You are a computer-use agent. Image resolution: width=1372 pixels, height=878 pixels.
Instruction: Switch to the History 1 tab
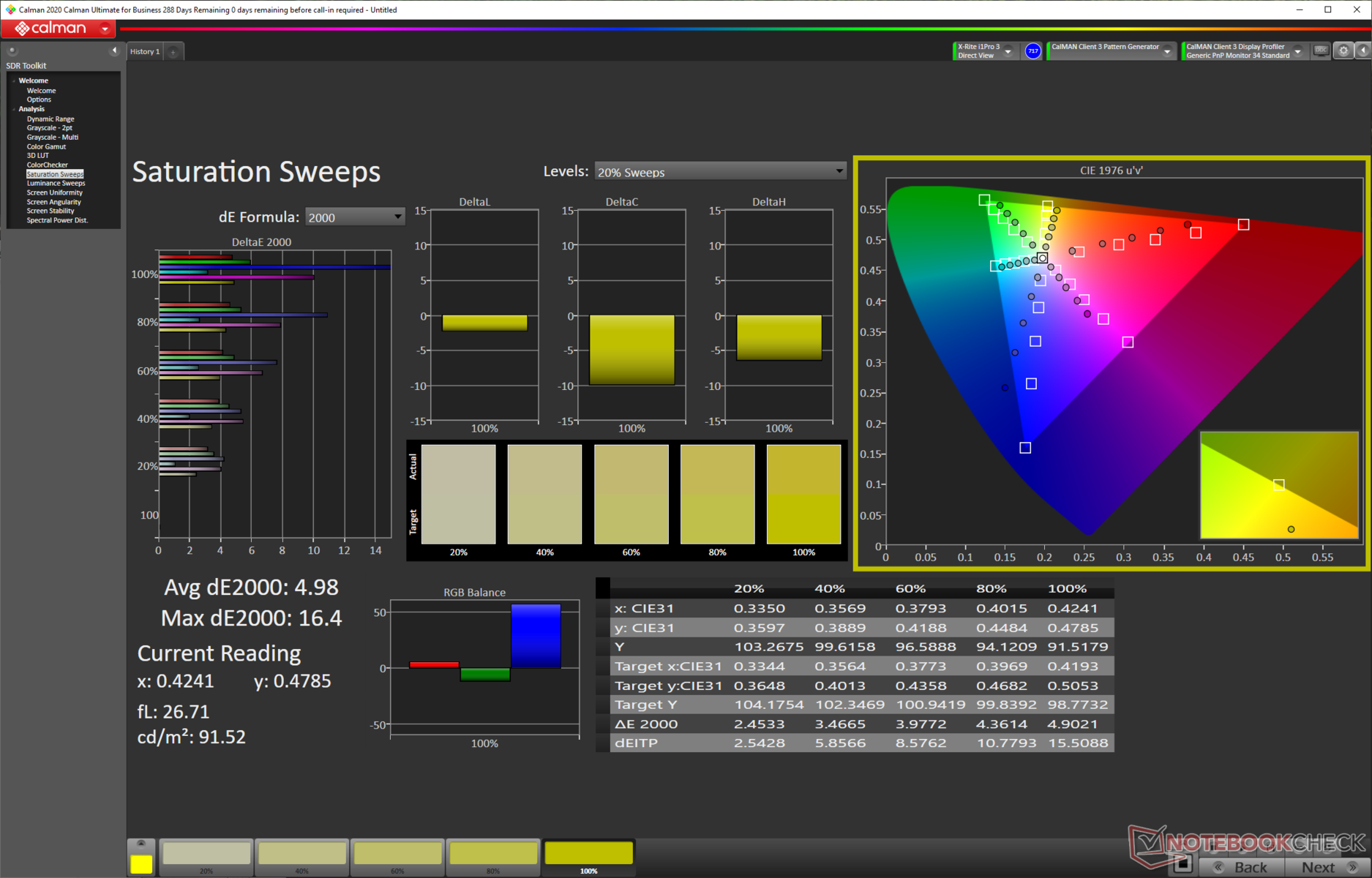144,52
